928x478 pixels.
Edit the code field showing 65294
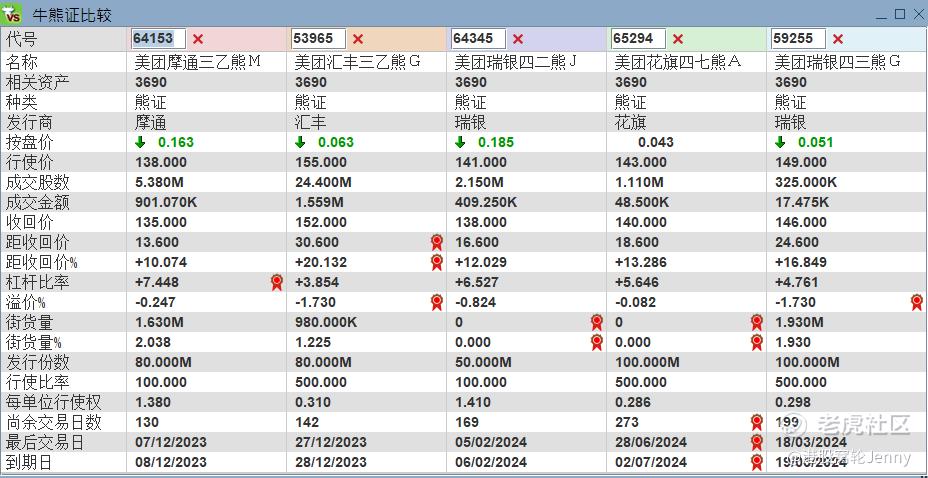638,39
